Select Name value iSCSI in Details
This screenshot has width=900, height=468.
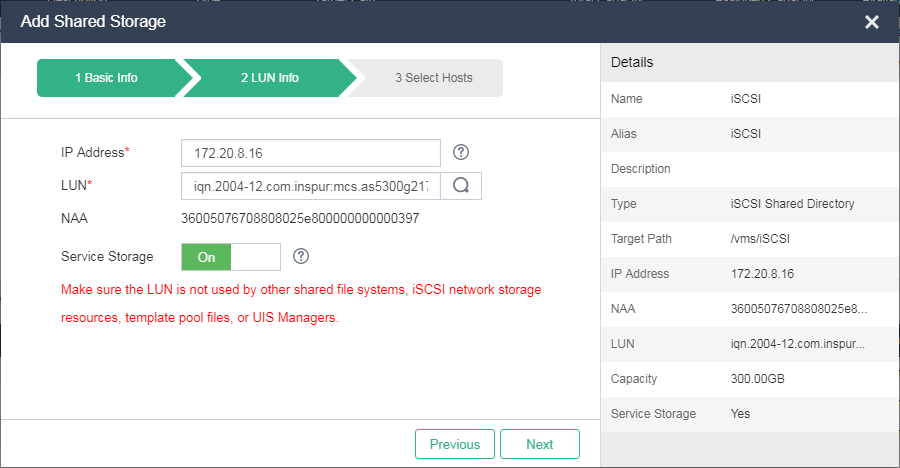click(x=746, y=99)
